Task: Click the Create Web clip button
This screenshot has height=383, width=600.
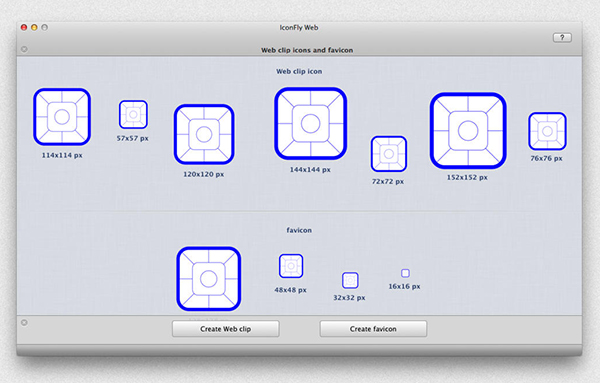Action: coord(225,329)
